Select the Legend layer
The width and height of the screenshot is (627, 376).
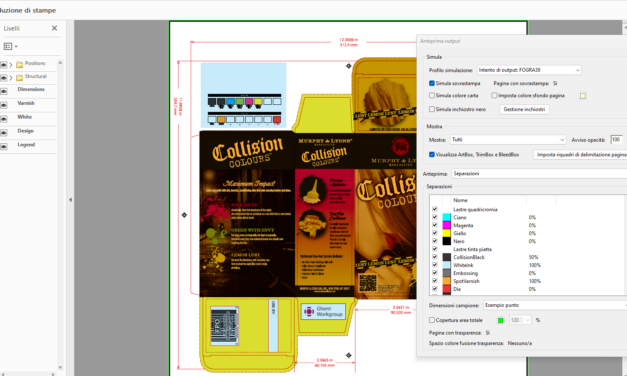coord(26,145)
